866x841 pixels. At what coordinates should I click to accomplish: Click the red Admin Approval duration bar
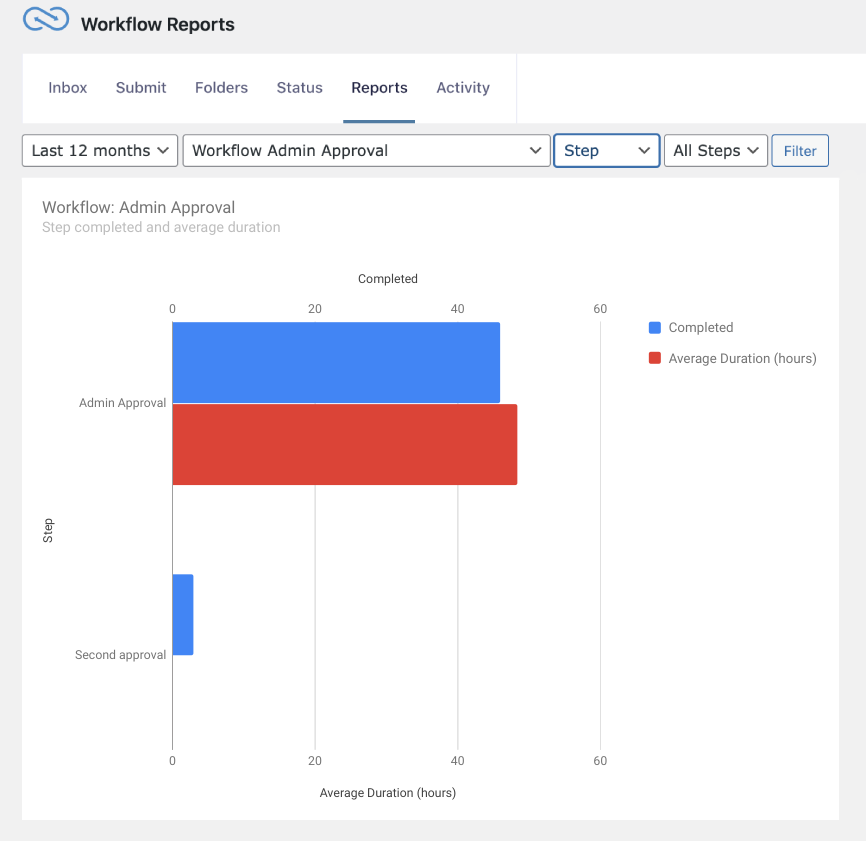coord(344,445)
